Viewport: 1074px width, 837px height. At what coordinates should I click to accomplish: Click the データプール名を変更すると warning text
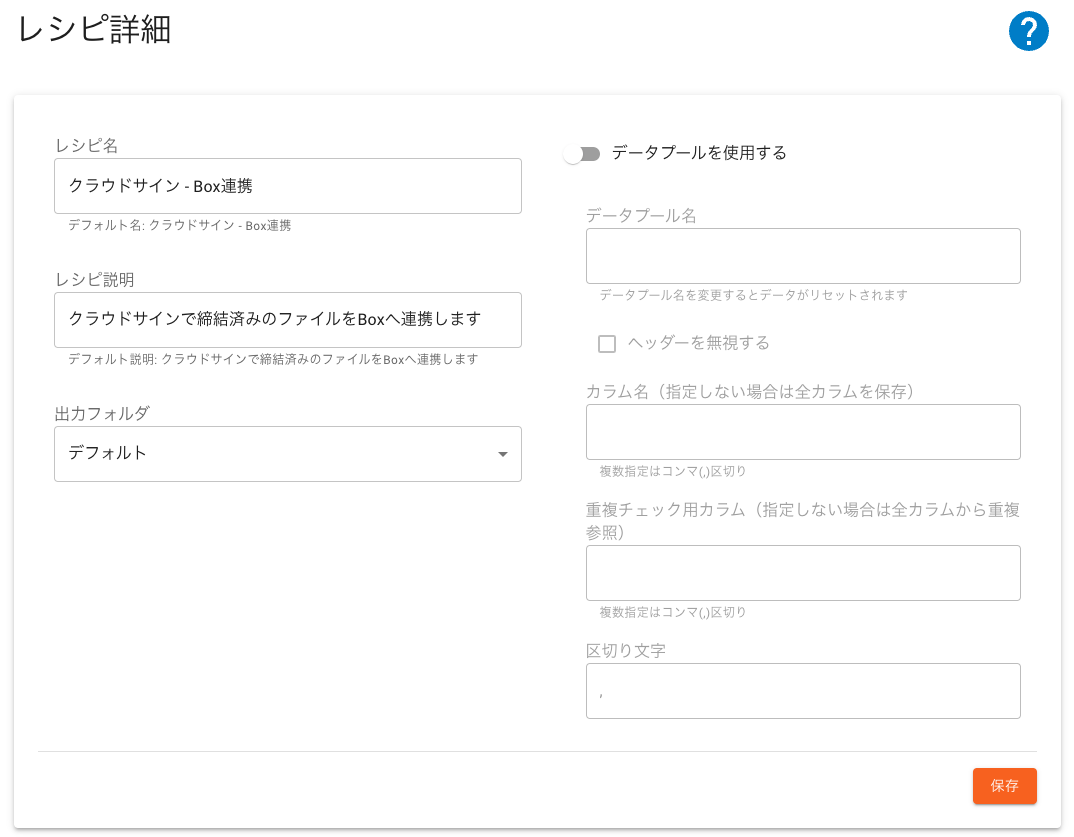pyautogui.click(x=753, y=295)
